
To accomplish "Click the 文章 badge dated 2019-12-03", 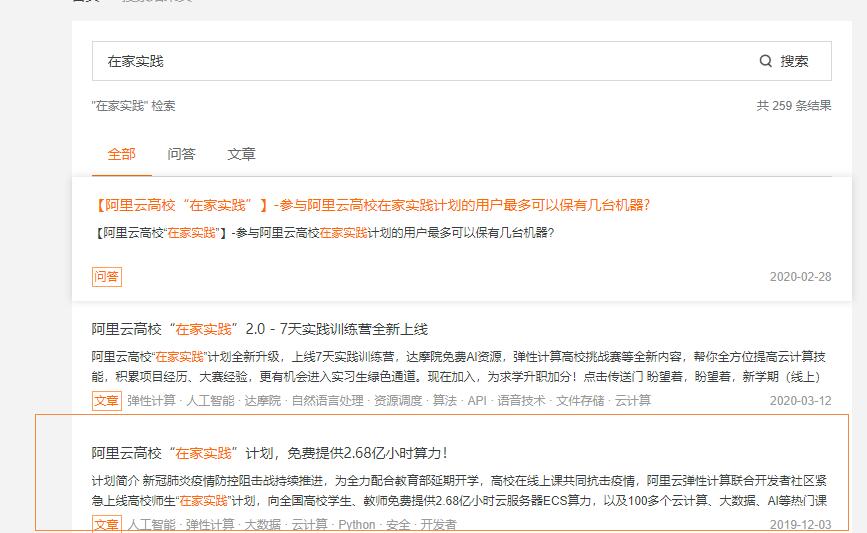I will (107, 524).
